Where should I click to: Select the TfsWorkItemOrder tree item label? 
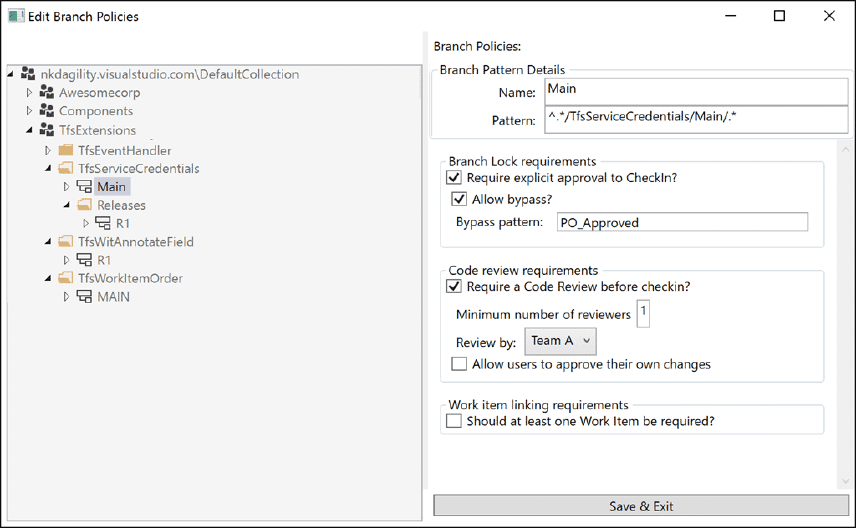point(130,278)
